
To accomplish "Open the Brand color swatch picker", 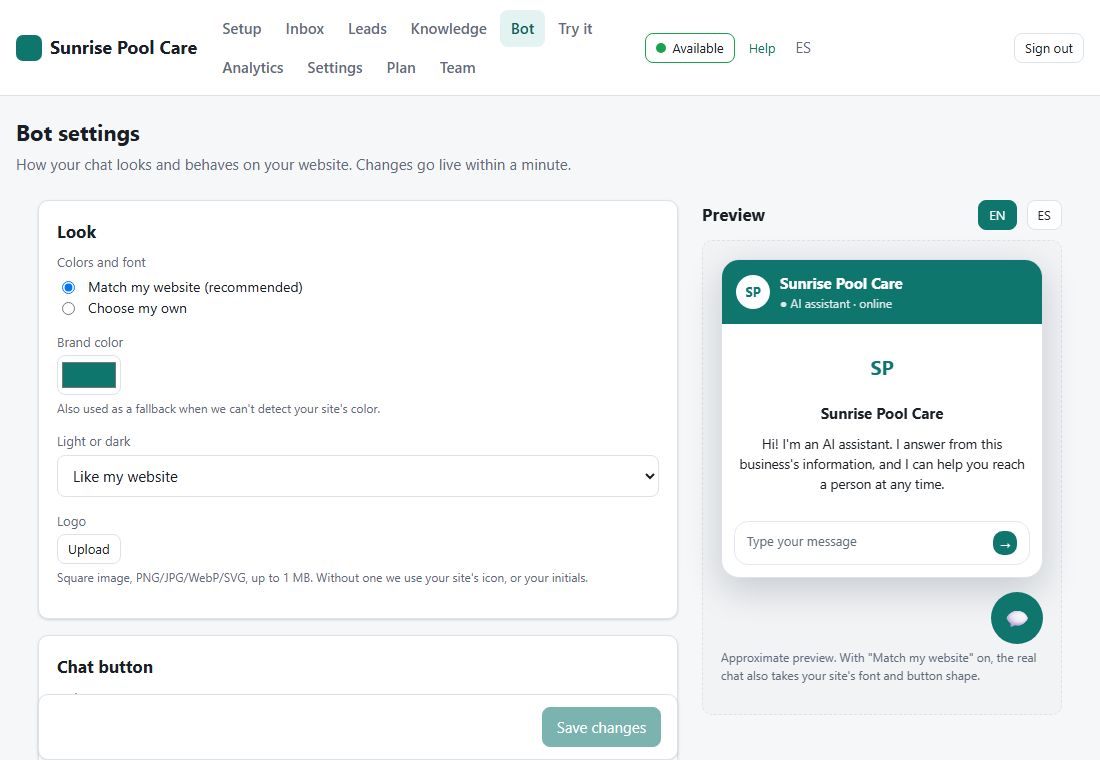I will pos(88,375).
